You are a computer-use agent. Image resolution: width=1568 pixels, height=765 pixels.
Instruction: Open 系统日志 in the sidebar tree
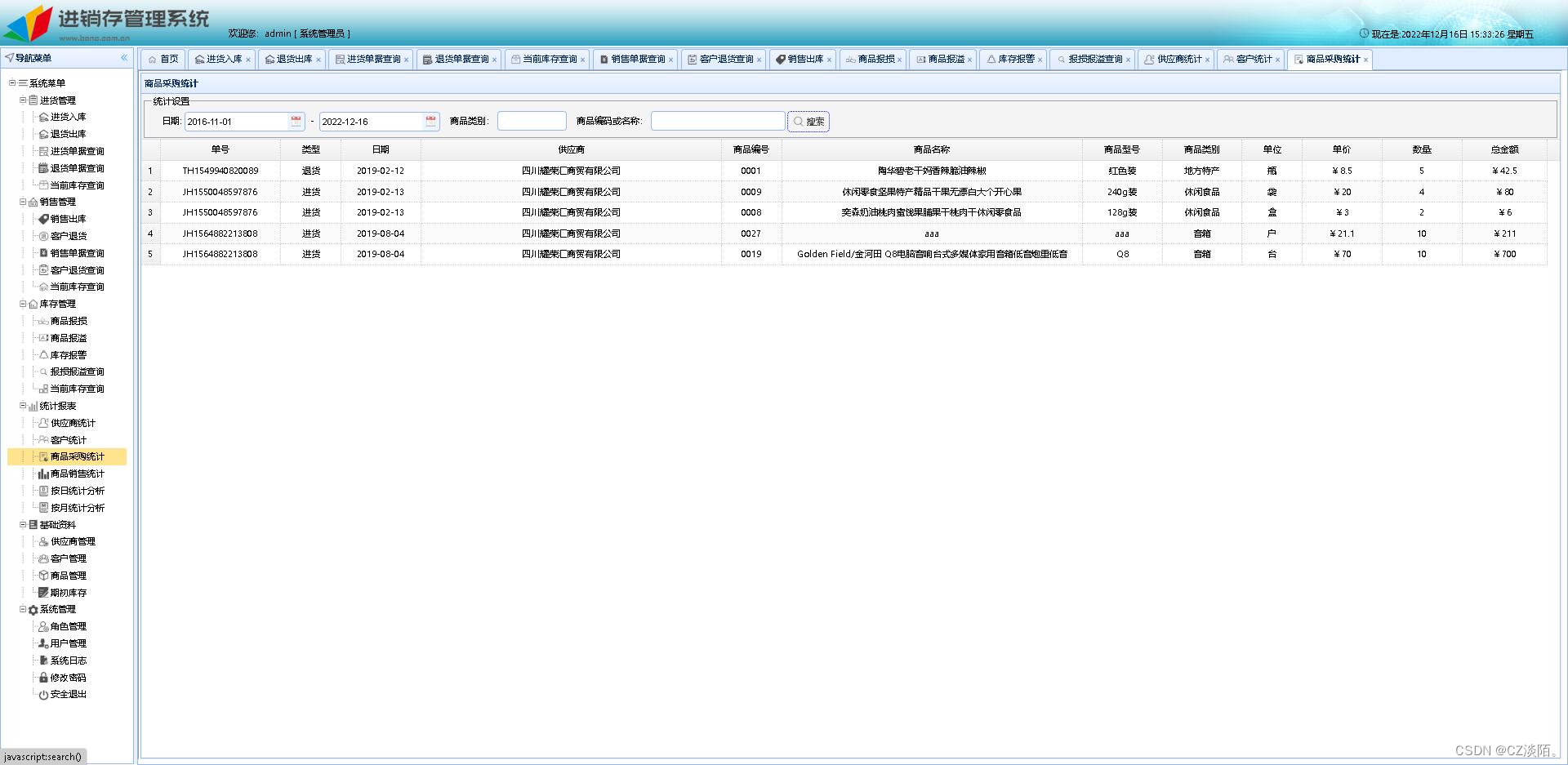click(x=69, y=660)
